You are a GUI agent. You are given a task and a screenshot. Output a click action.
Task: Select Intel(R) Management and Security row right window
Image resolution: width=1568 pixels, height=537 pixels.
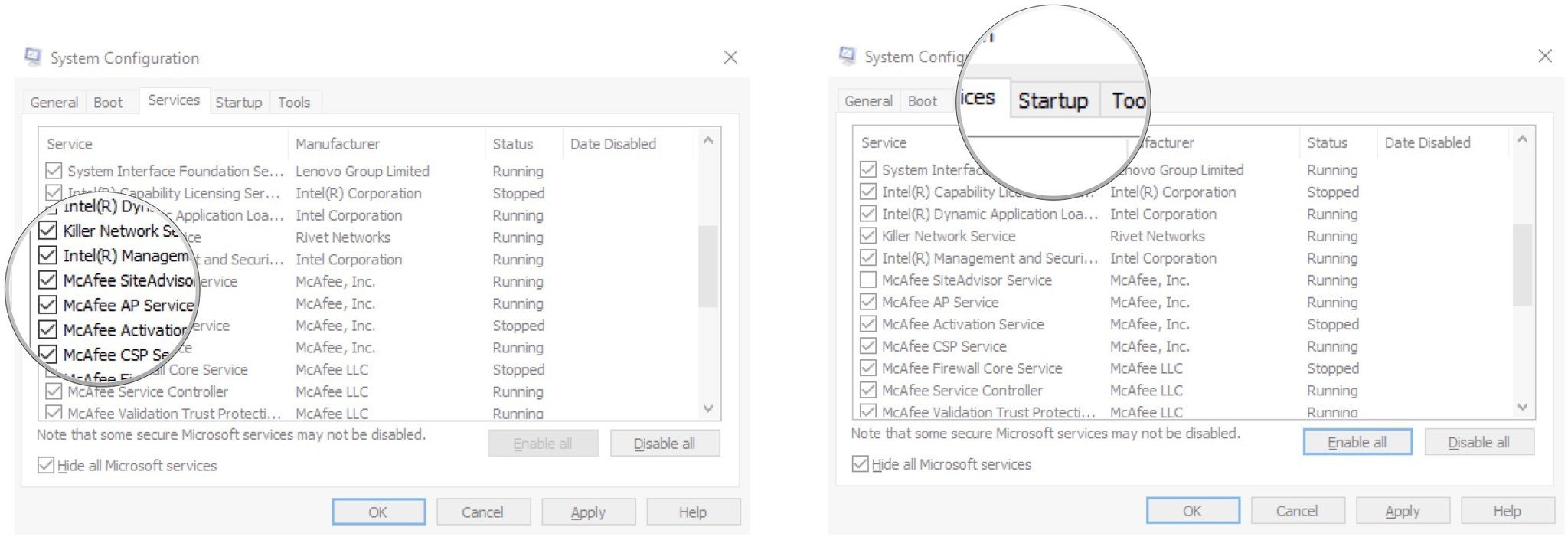pos(1180,258)
